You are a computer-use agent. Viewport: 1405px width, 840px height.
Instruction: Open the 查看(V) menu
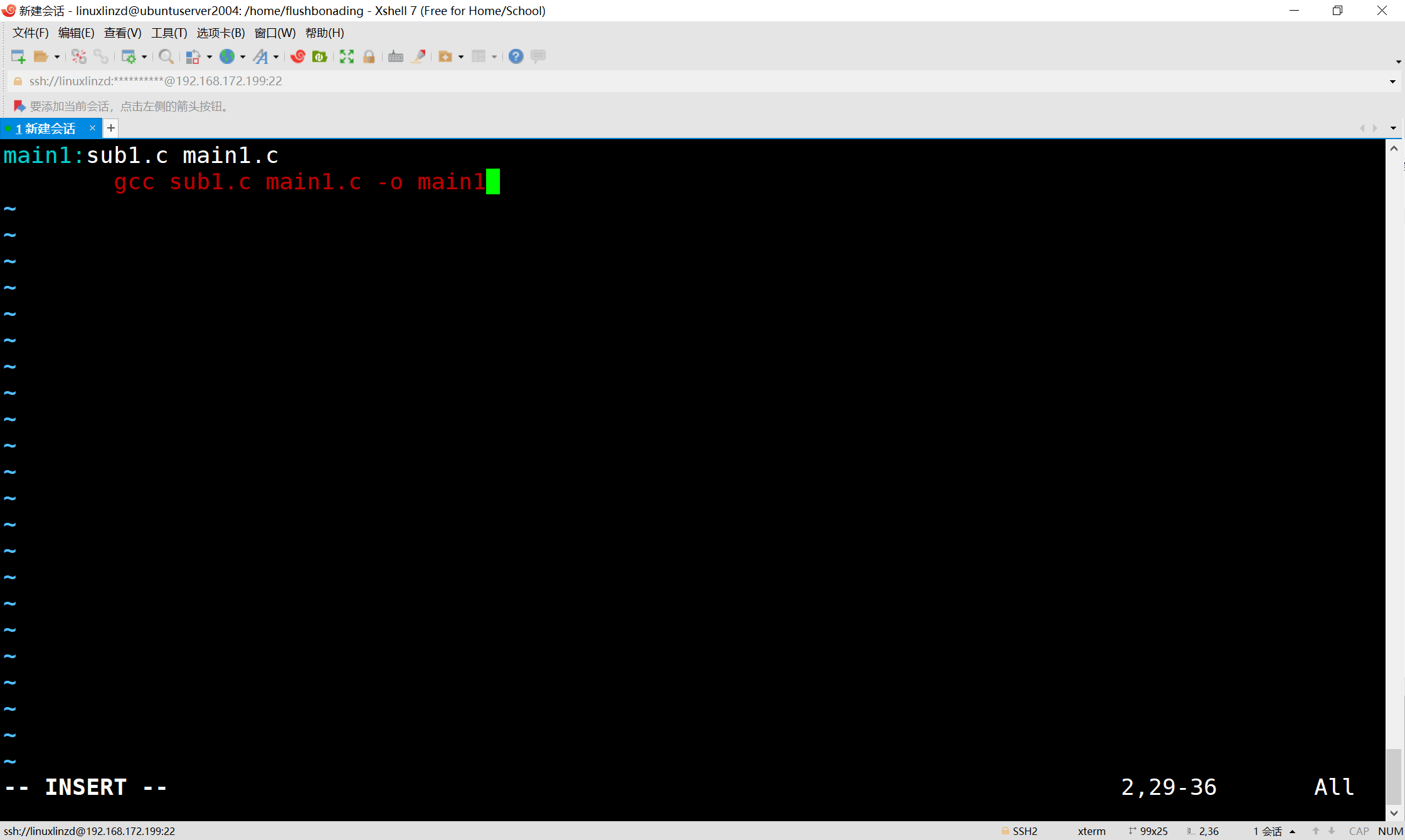click(x=122, y=33)
